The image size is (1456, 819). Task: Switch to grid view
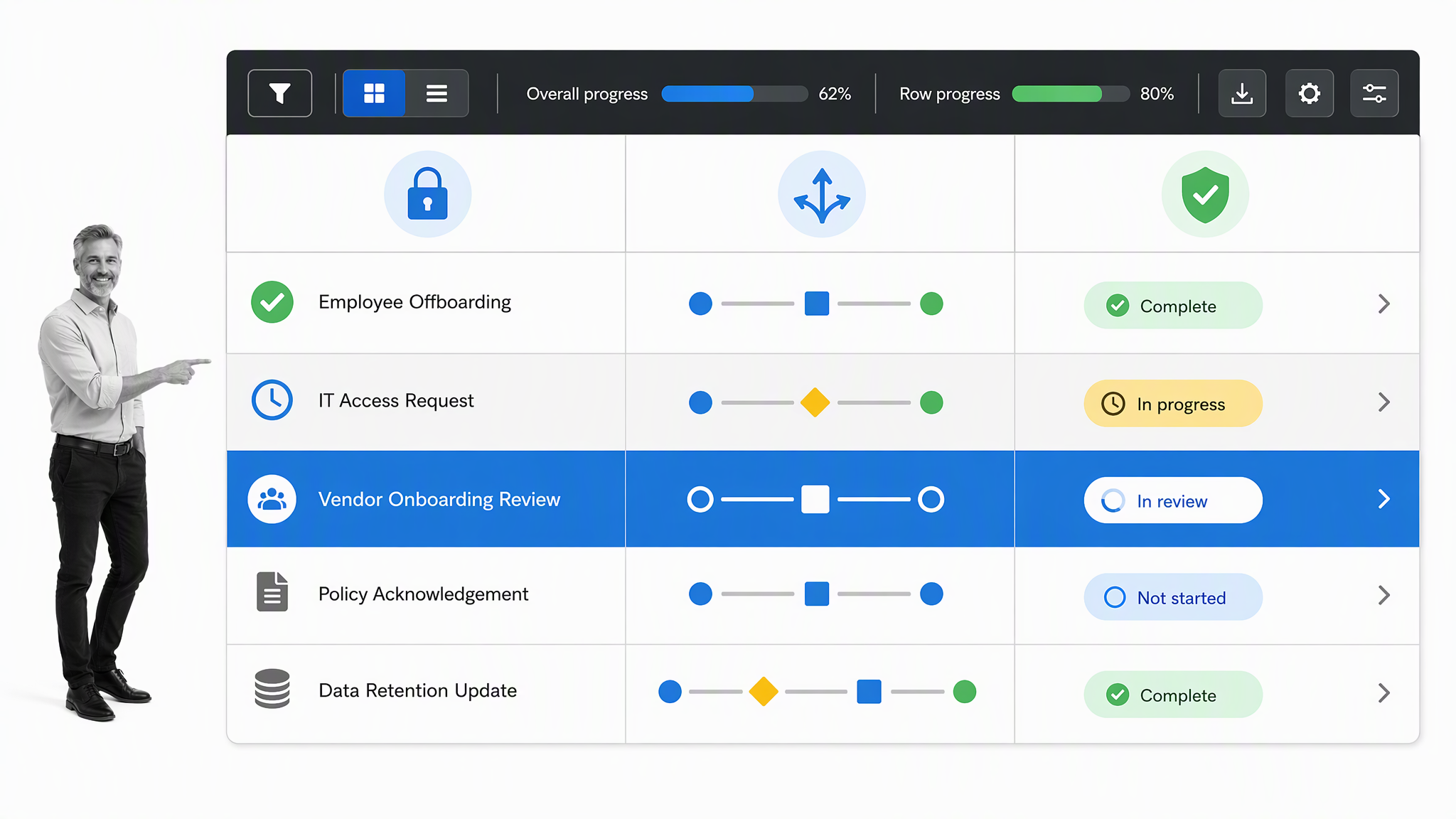point(374,93)
